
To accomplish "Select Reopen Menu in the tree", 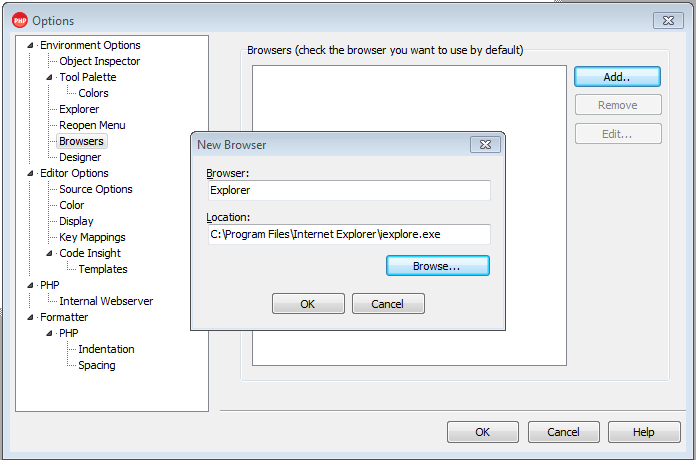I will click(92, 125).
